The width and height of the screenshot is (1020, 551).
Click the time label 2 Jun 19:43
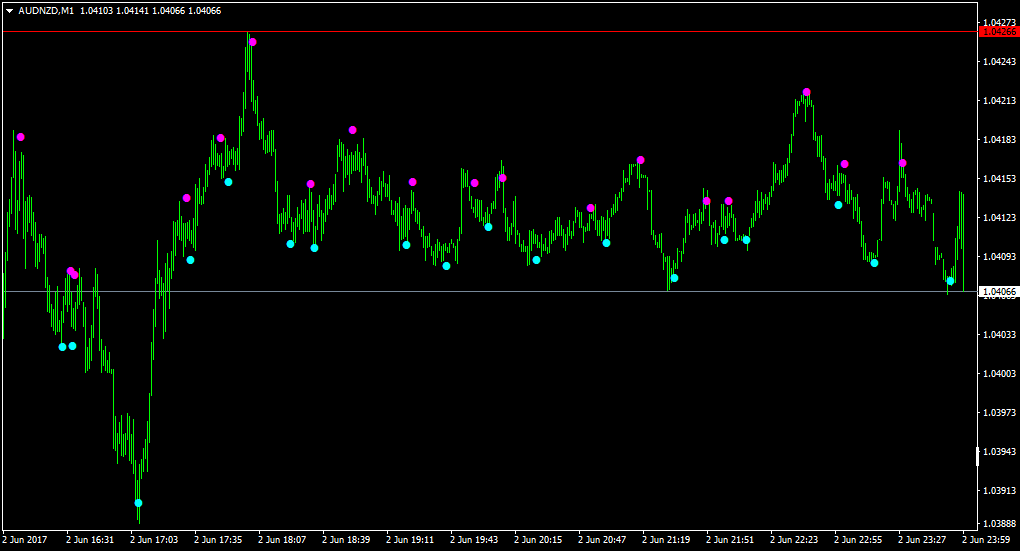474,540
